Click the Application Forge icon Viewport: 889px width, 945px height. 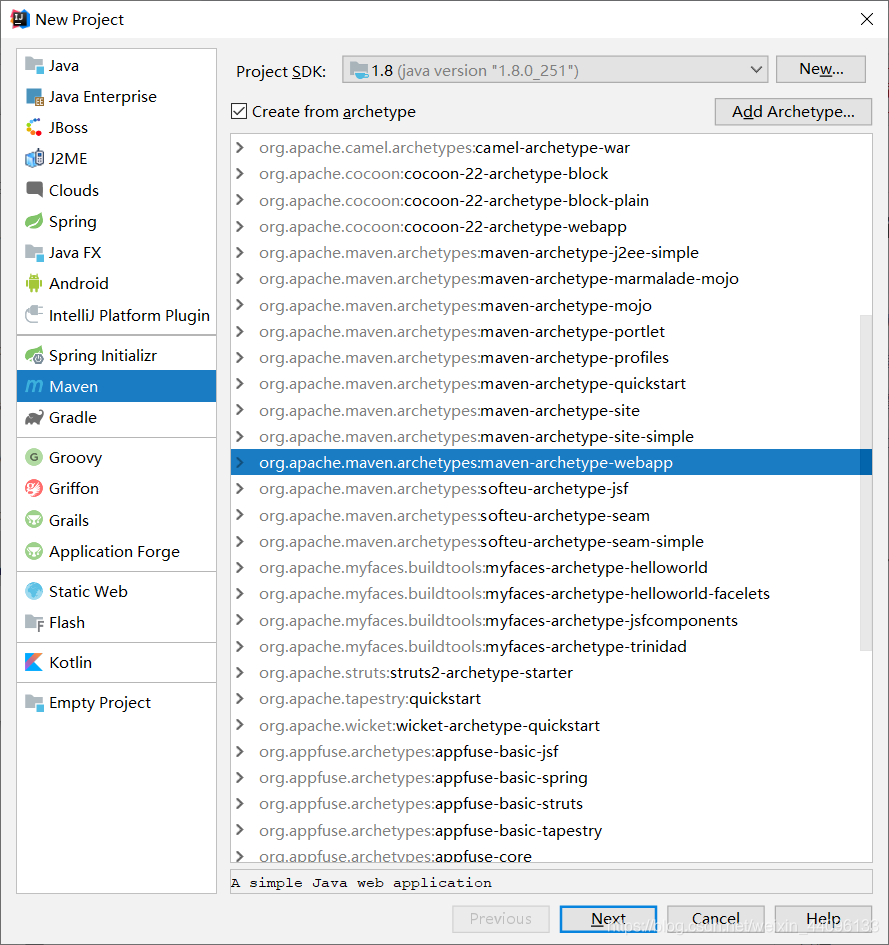tap(34, 551)
